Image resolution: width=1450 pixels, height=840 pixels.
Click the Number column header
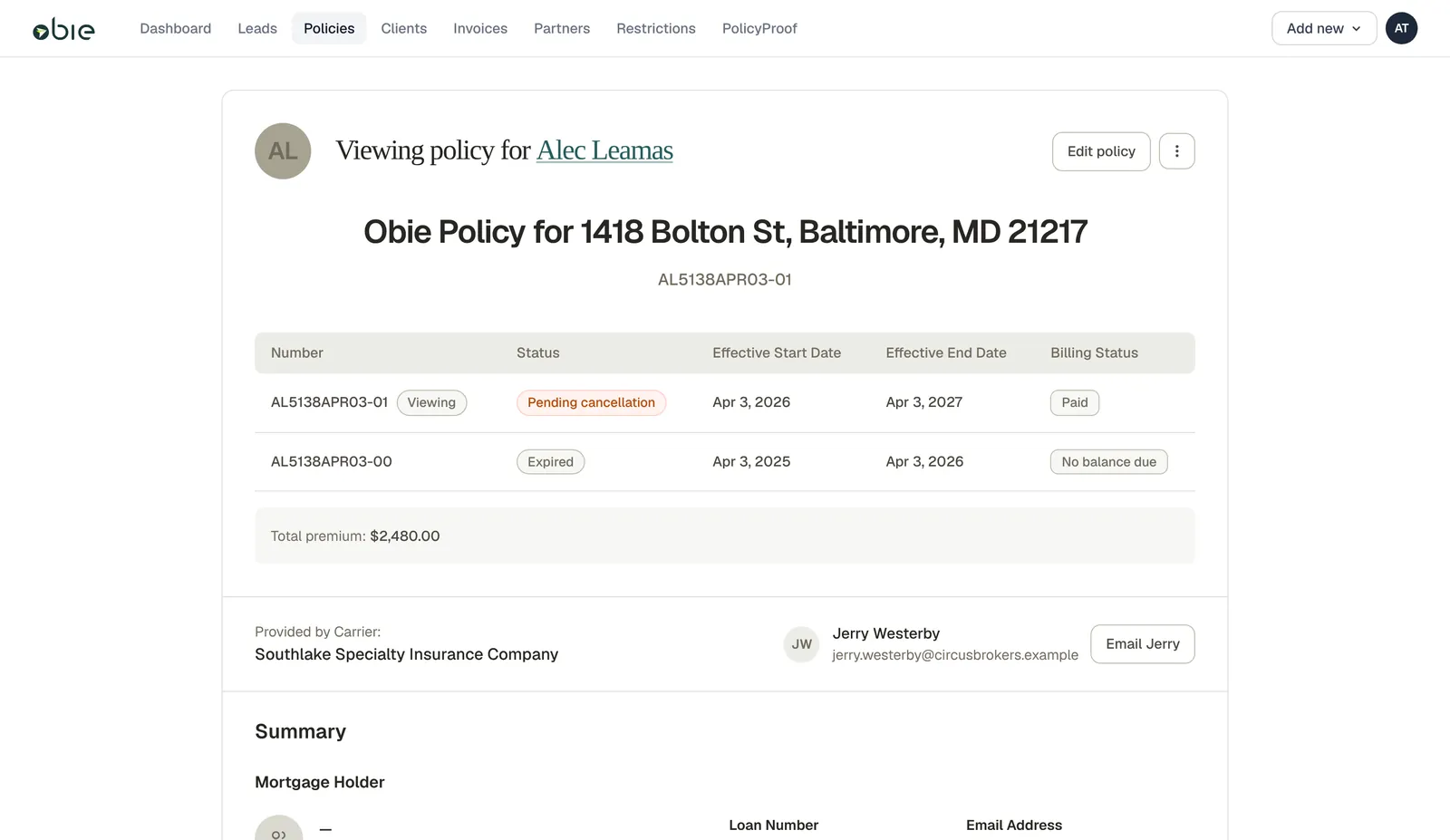tap(297, 352)
